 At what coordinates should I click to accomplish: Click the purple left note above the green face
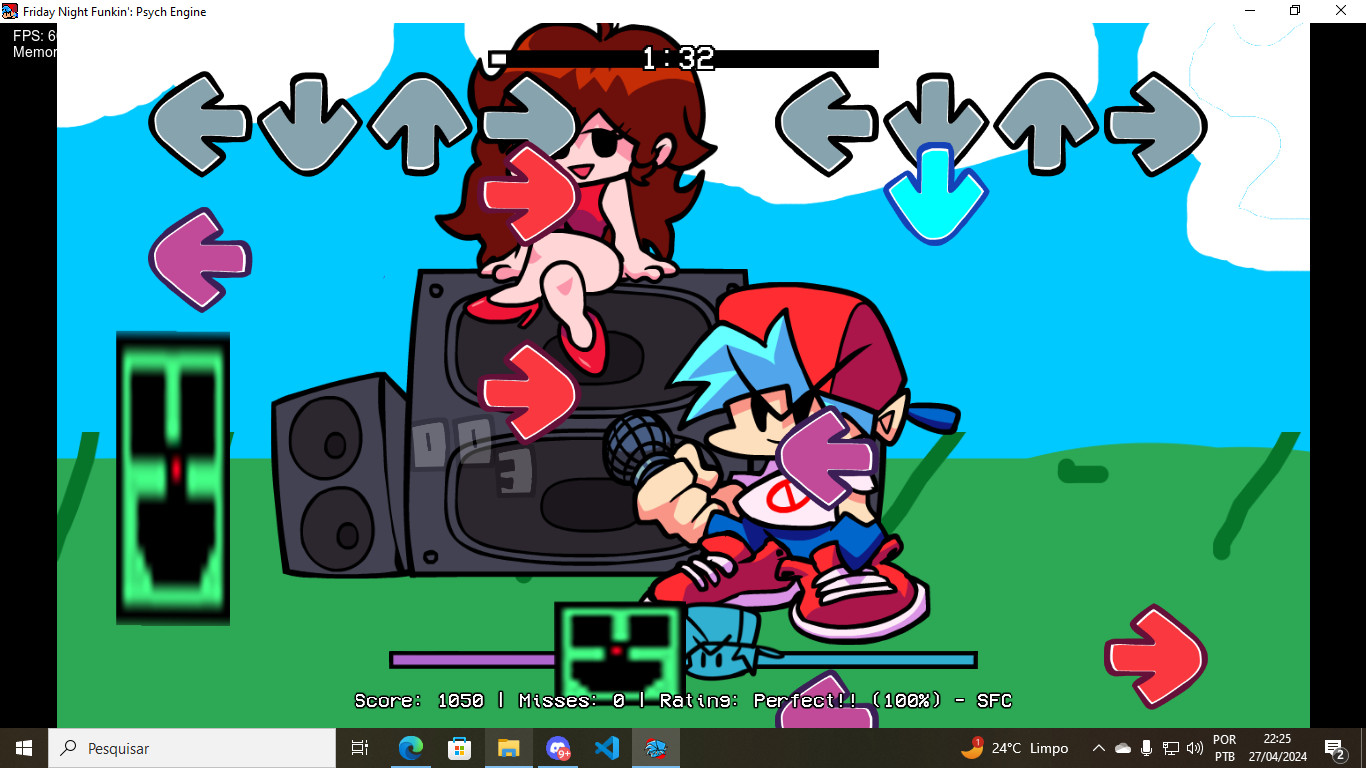(200, 260)
